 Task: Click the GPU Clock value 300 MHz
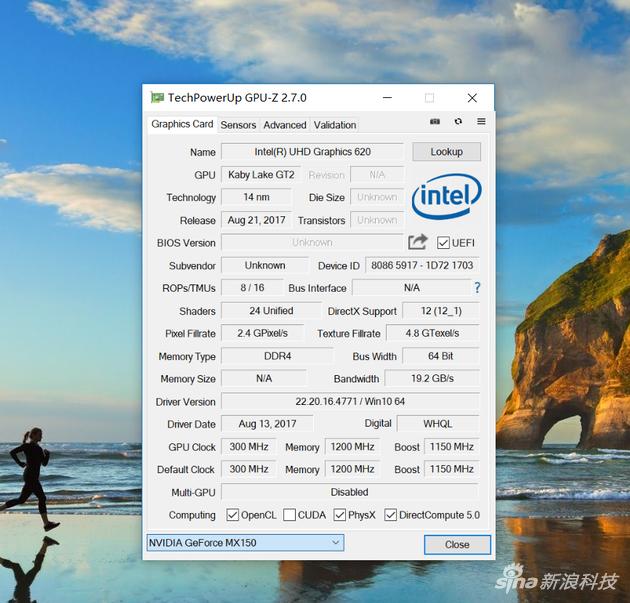pos(249,447)
